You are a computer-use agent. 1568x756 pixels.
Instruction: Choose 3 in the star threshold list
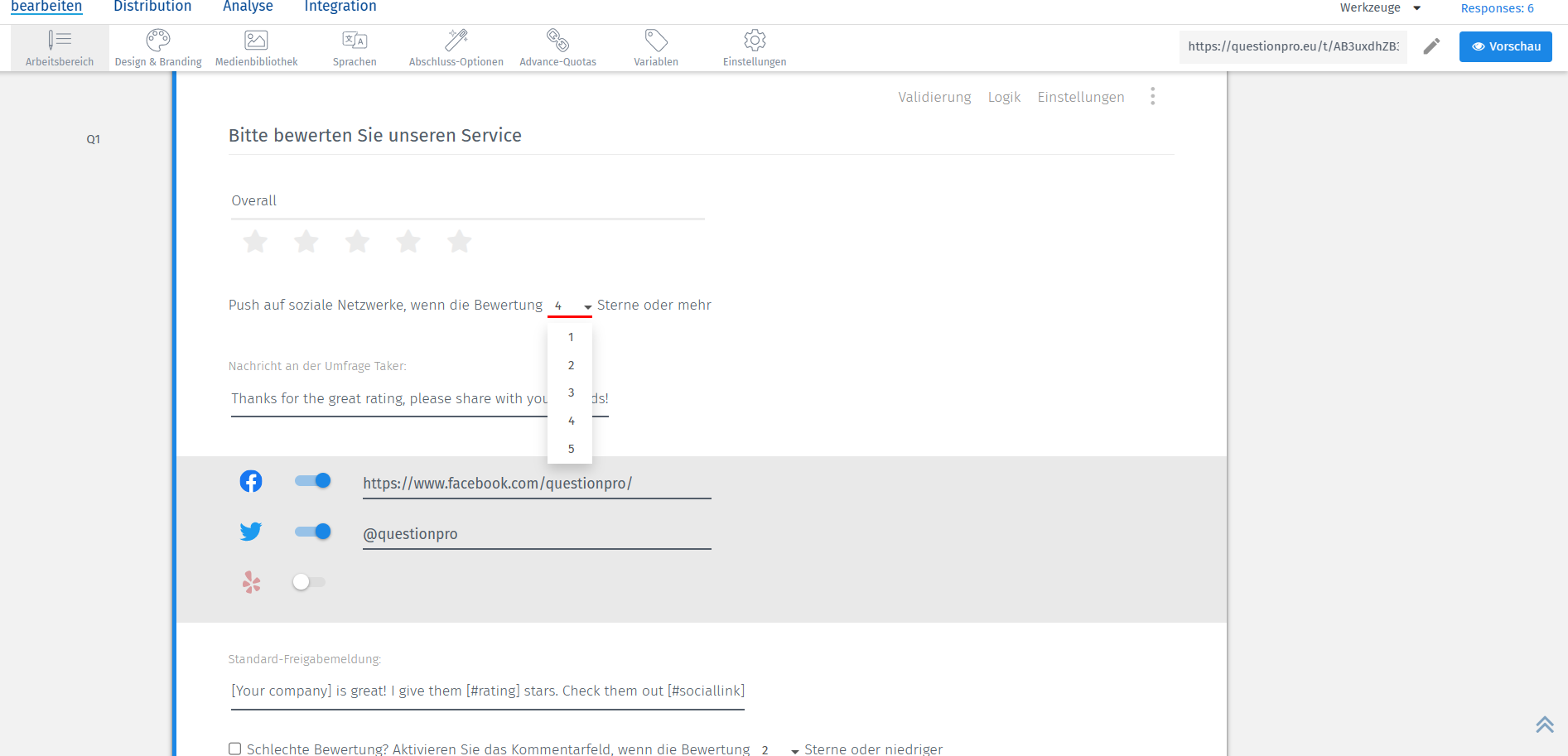tap(571, 392)
